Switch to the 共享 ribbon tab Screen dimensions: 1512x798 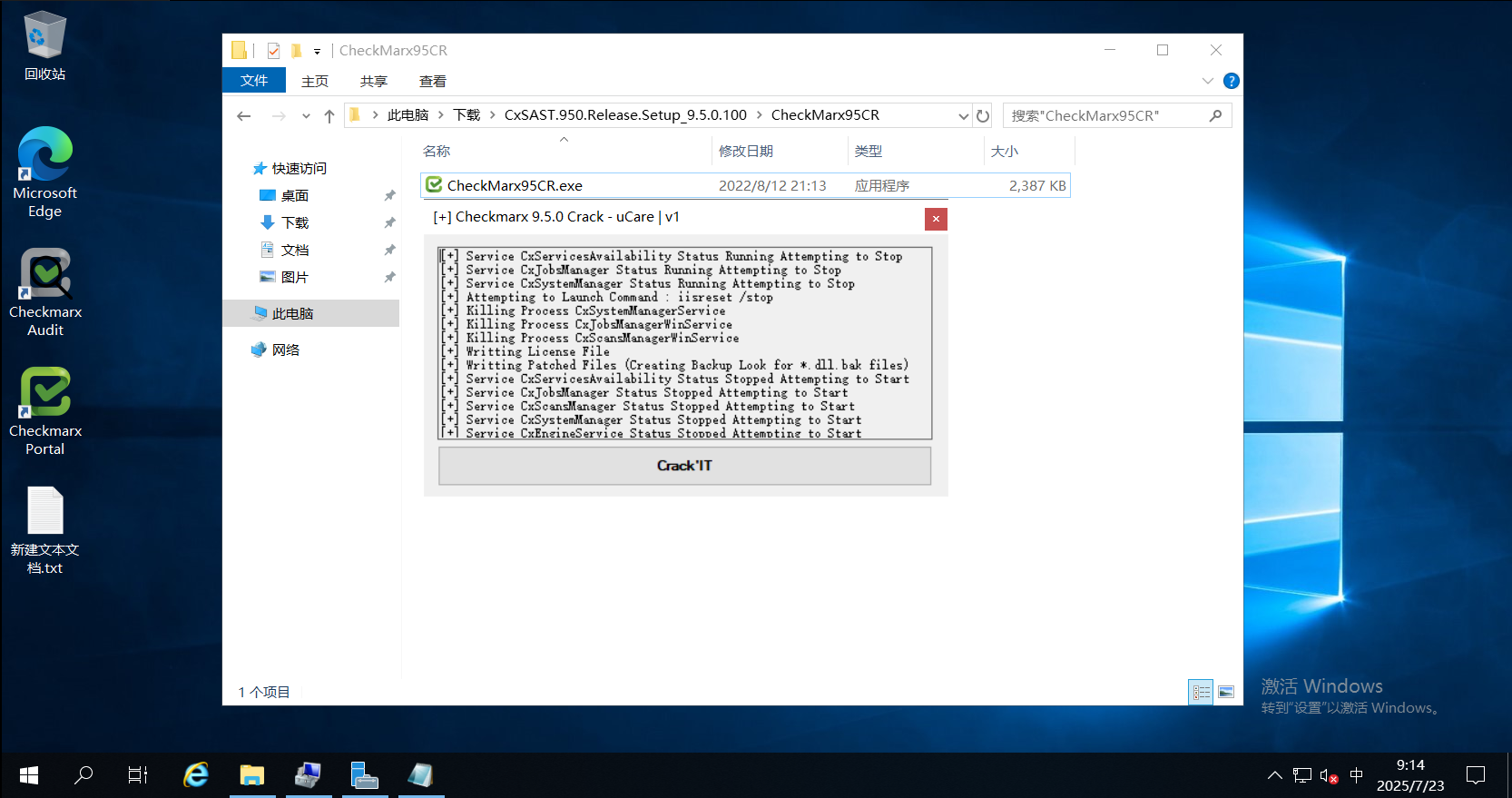pos(374,81)
